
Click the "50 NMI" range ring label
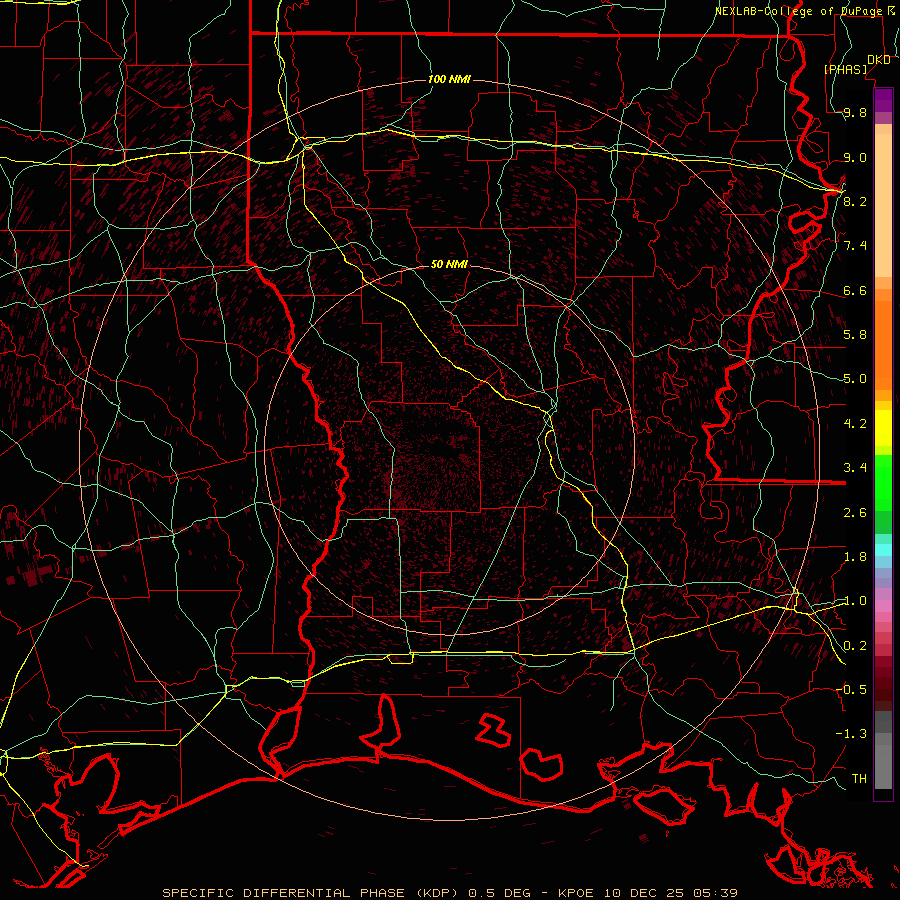click(449, 264)
